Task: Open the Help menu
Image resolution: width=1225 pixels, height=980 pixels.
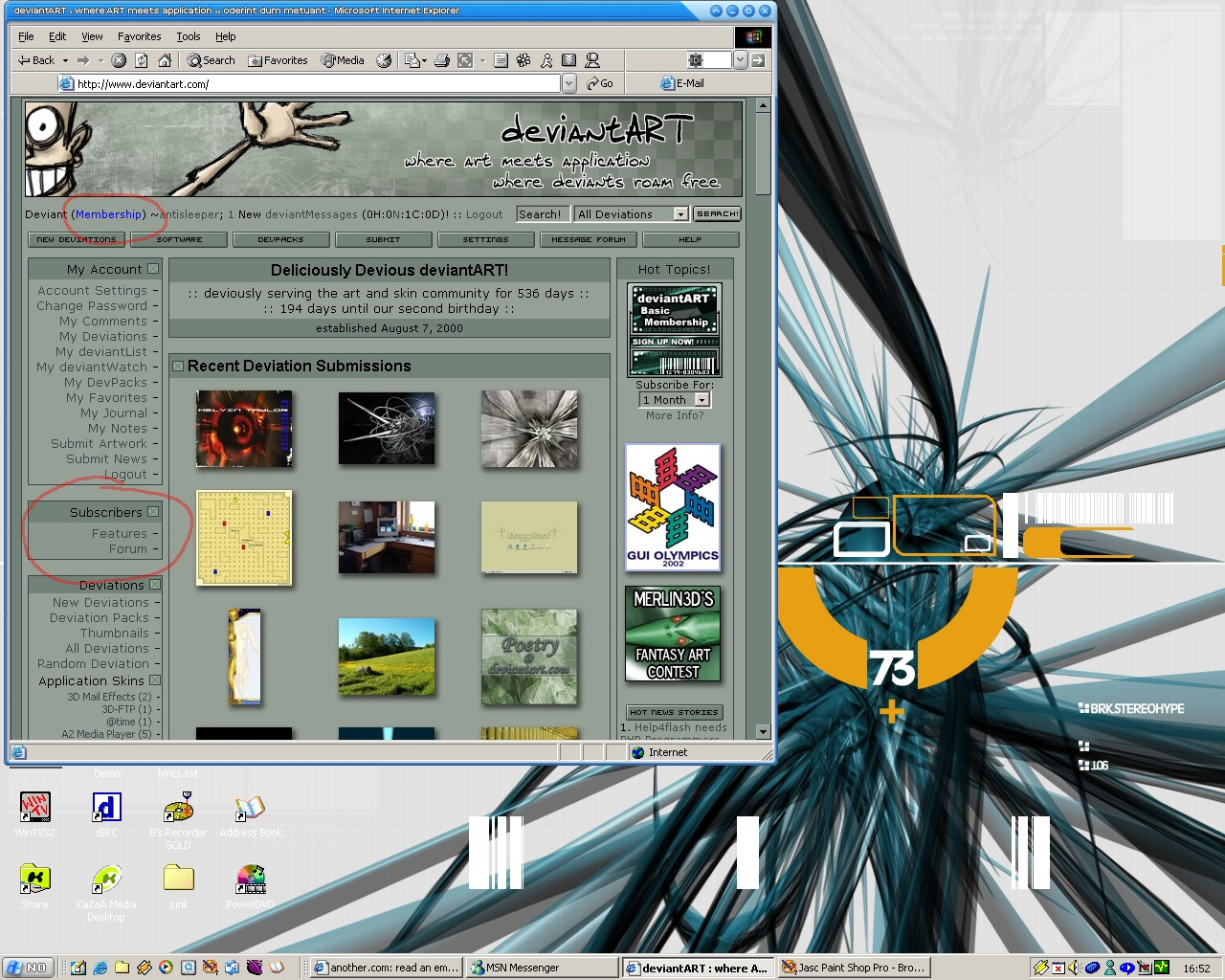Action: tap(225, 36)
